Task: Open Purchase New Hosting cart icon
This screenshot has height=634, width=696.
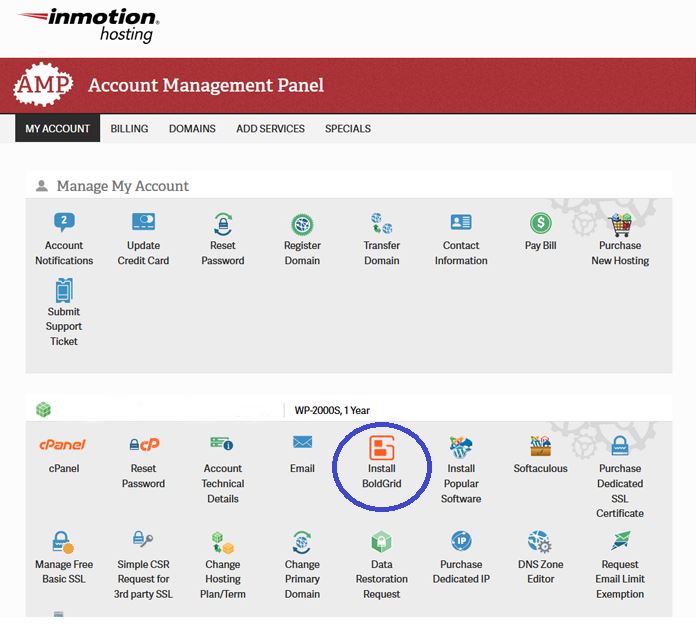Action: 620,224
